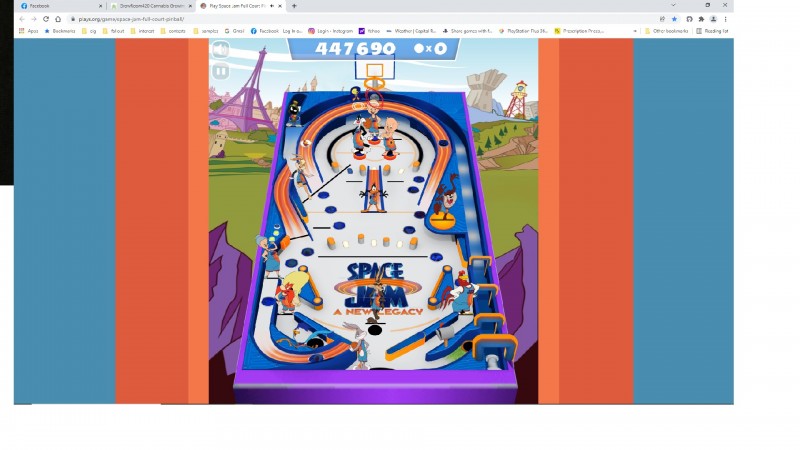Open a new browser tab

[x=294, y=6]
